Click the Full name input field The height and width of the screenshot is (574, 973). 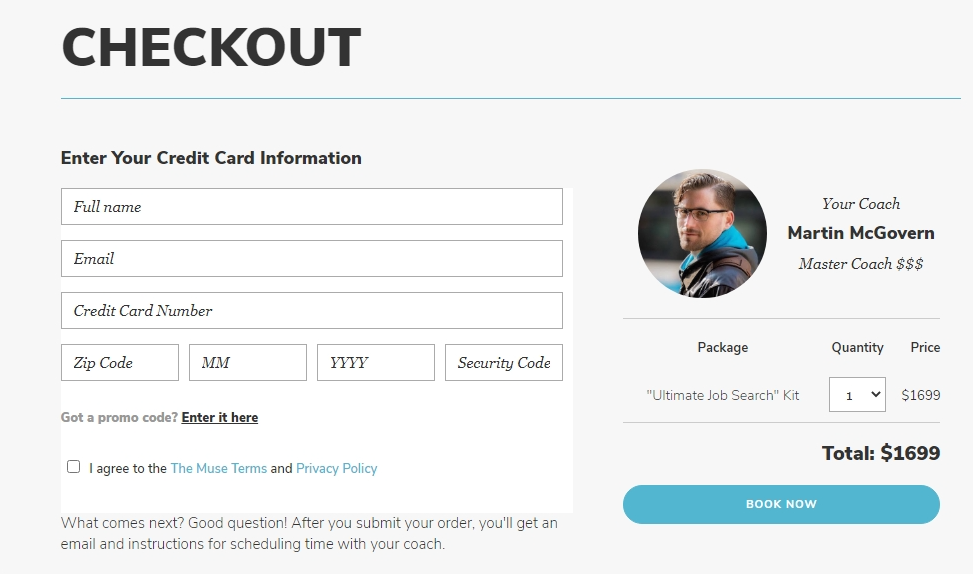pyautogui.click(x=312, y=207)
